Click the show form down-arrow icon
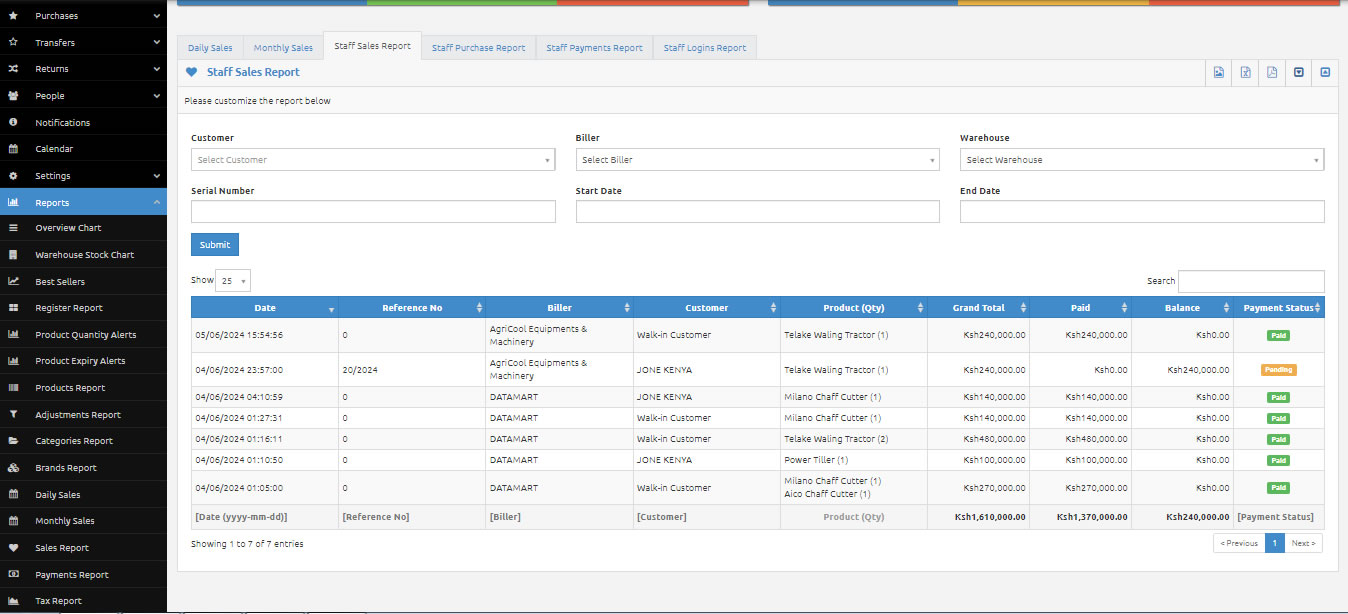Screen dimensions: 1348x614 [1299, 72]
